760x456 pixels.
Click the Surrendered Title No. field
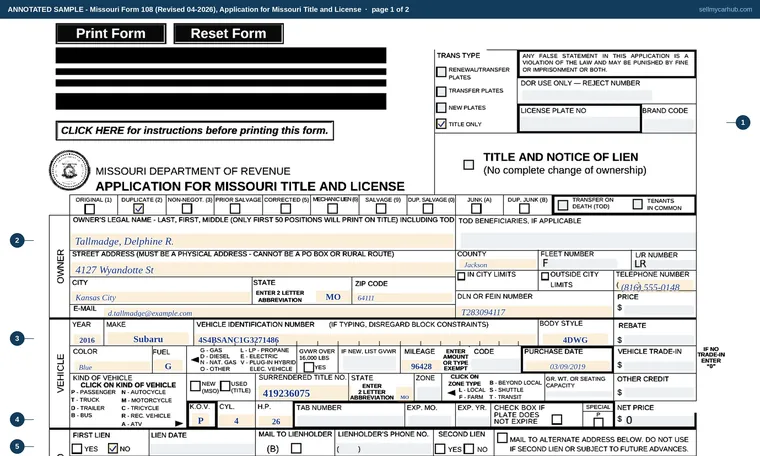click(x=303, y=393)
